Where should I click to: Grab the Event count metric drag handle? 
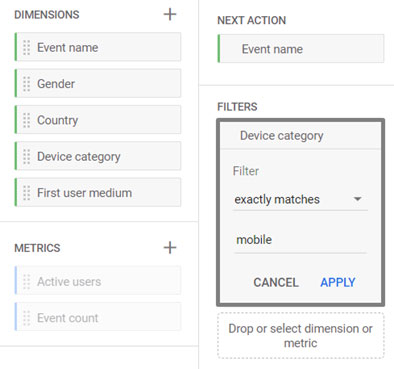[x=26, y=318]
